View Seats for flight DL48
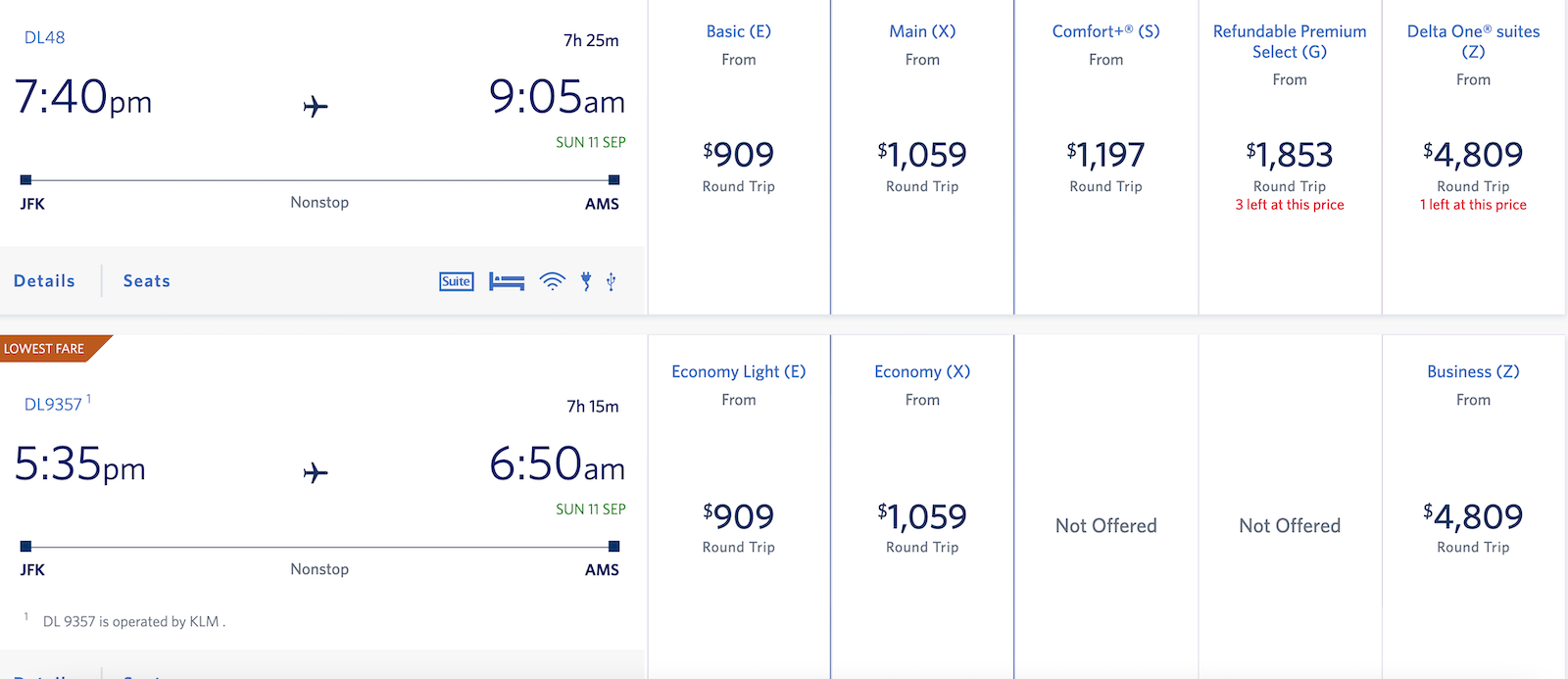The image size is (1568, 679). tap(146, 280)
